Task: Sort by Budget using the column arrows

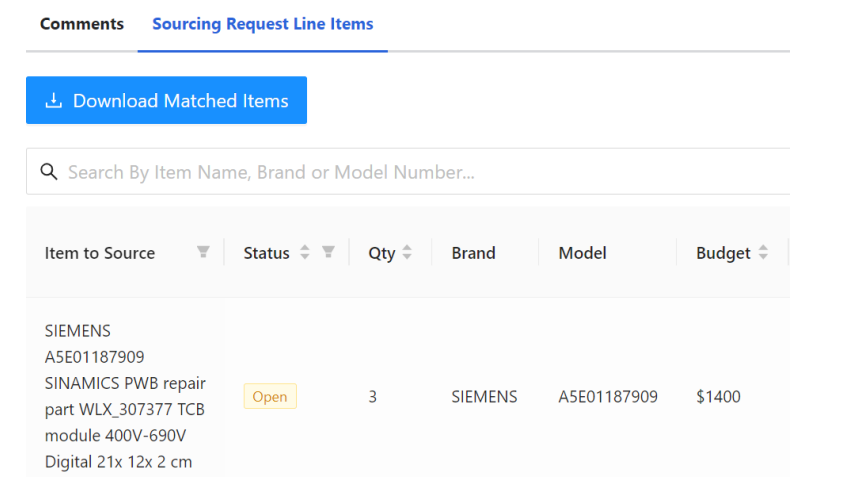Action: click(x=763, y=252)
